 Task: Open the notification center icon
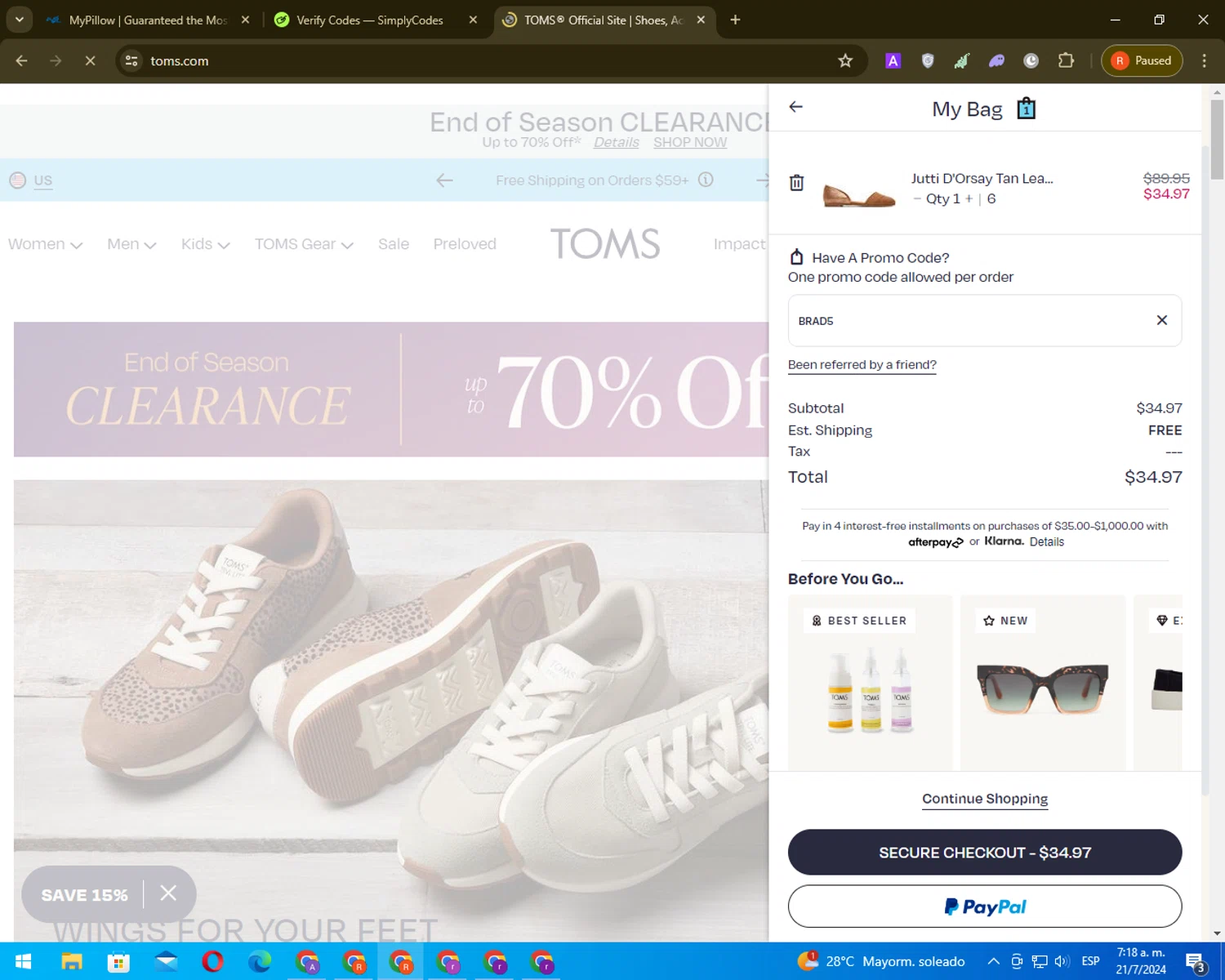pyautogui.click(x=1196, y=962)
